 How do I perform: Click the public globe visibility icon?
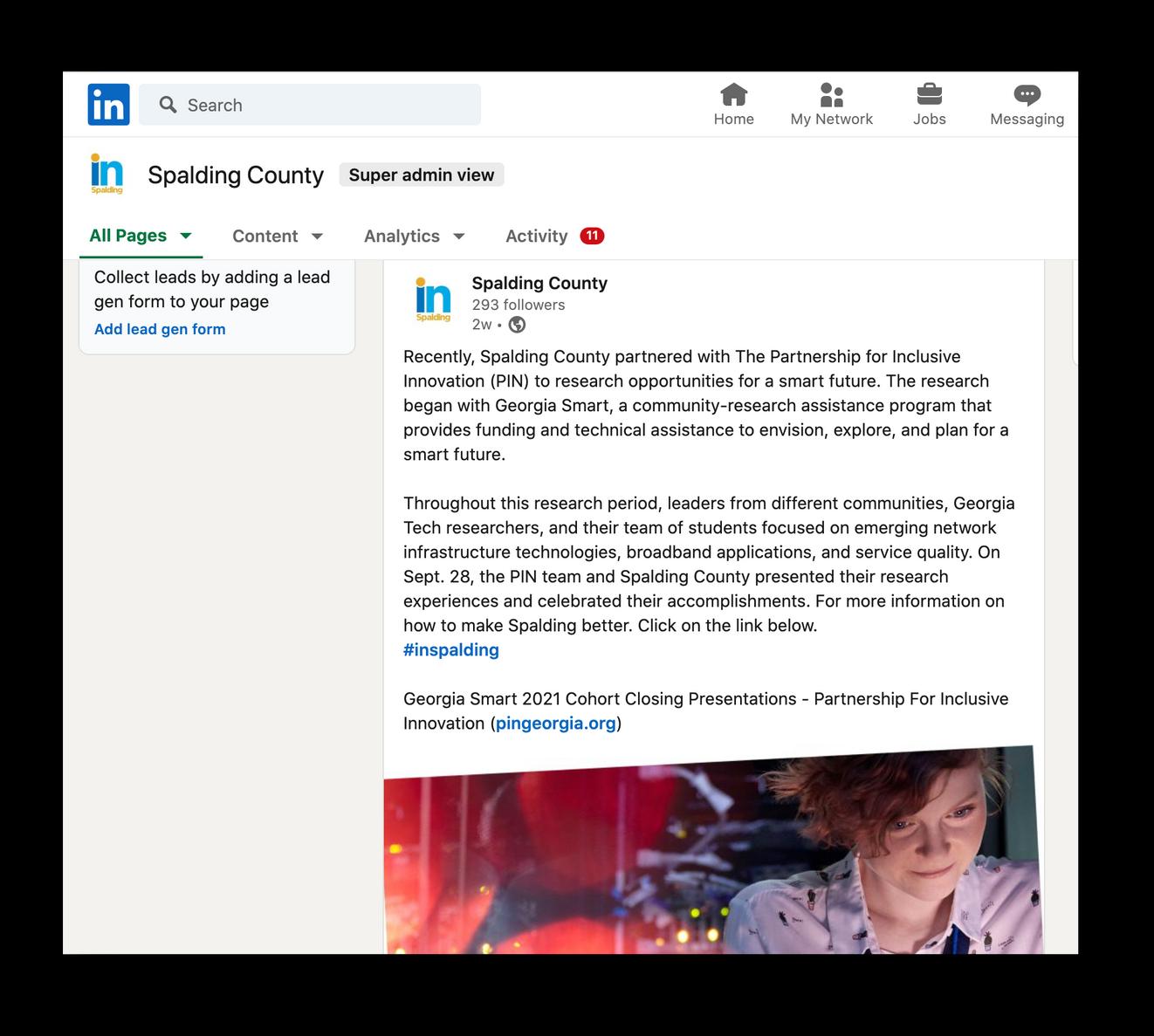[517, 325]
